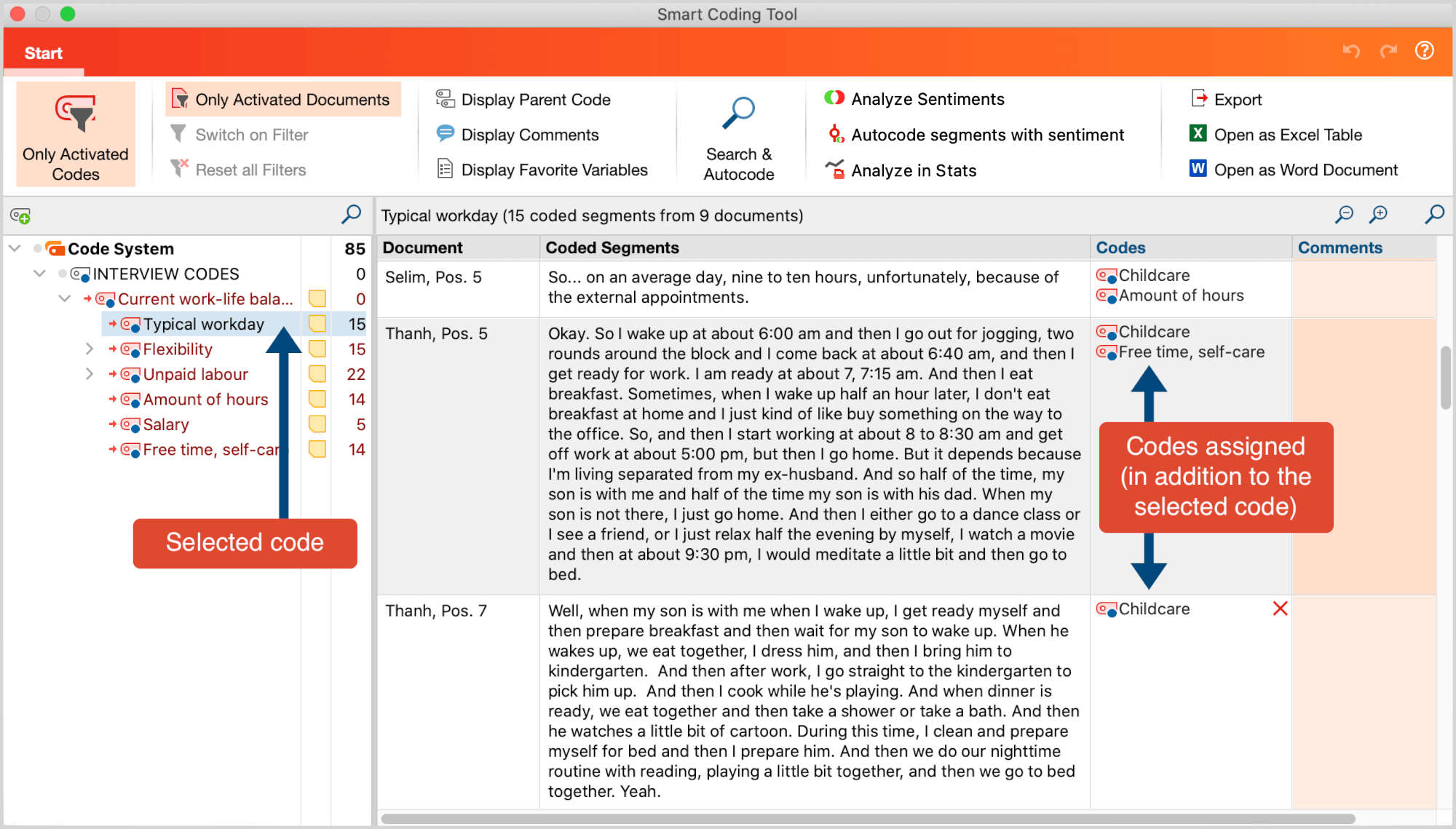Viewport: 1456px width, 829px height.
Task: Toggle Only Activated Codes filter
Action: click(x=76, y=135)
